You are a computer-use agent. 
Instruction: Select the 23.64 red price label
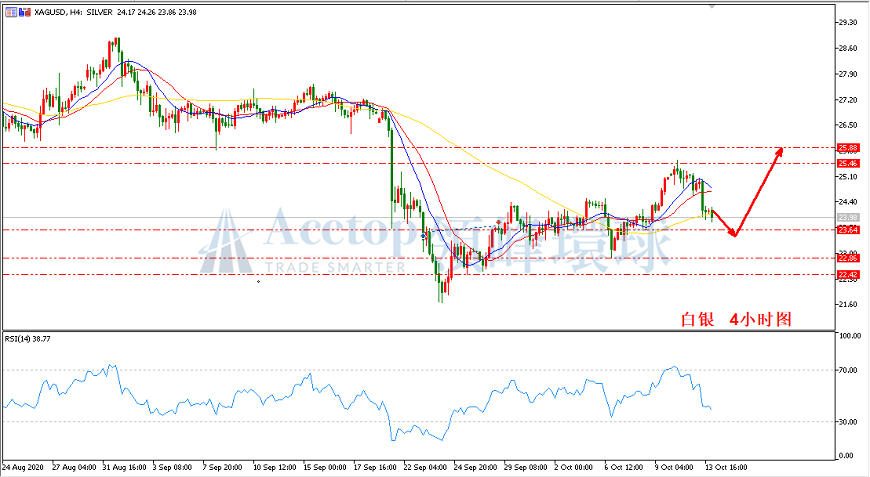point(848,230)
